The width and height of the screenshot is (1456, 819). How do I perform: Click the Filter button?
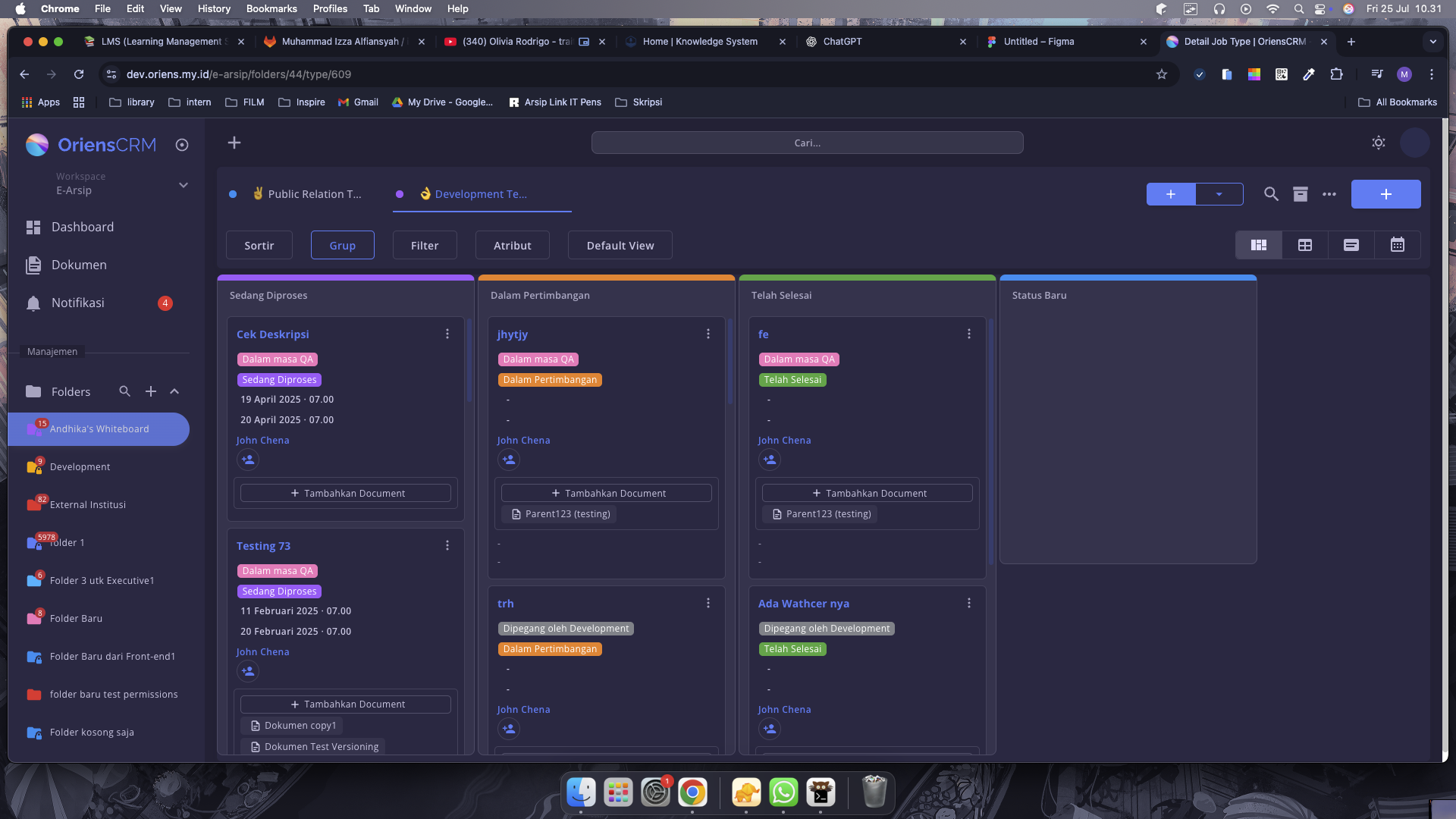pos(425,245)
